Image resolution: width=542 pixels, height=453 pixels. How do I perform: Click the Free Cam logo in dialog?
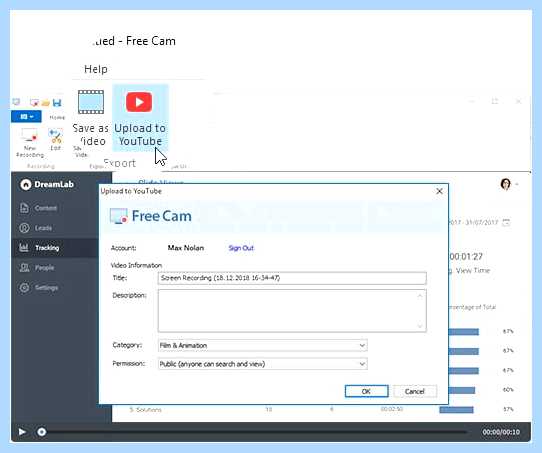[151, 216]
